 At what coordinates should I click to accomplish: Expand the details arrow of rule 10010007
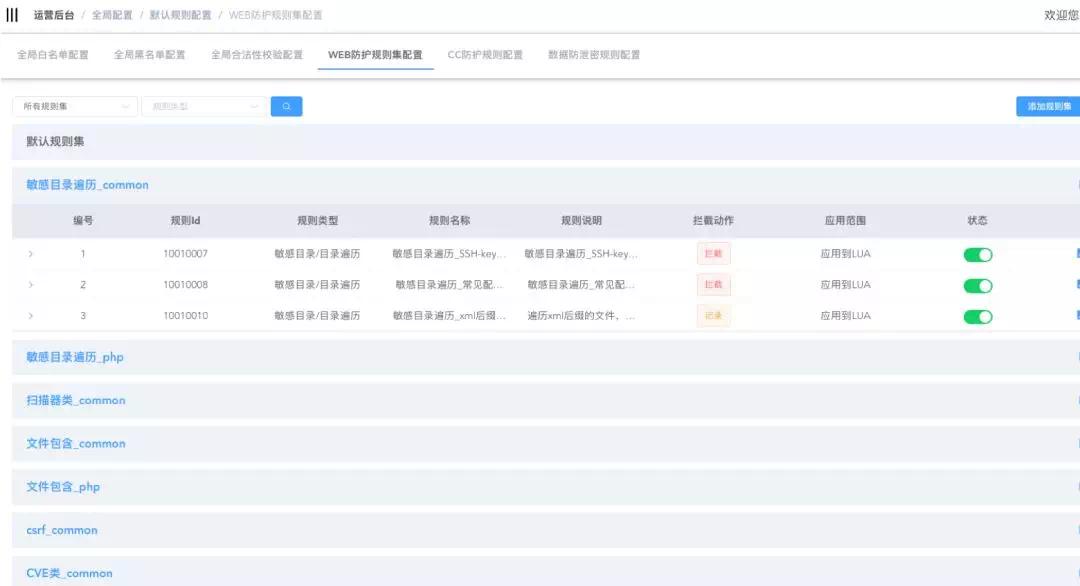point(30,254)
